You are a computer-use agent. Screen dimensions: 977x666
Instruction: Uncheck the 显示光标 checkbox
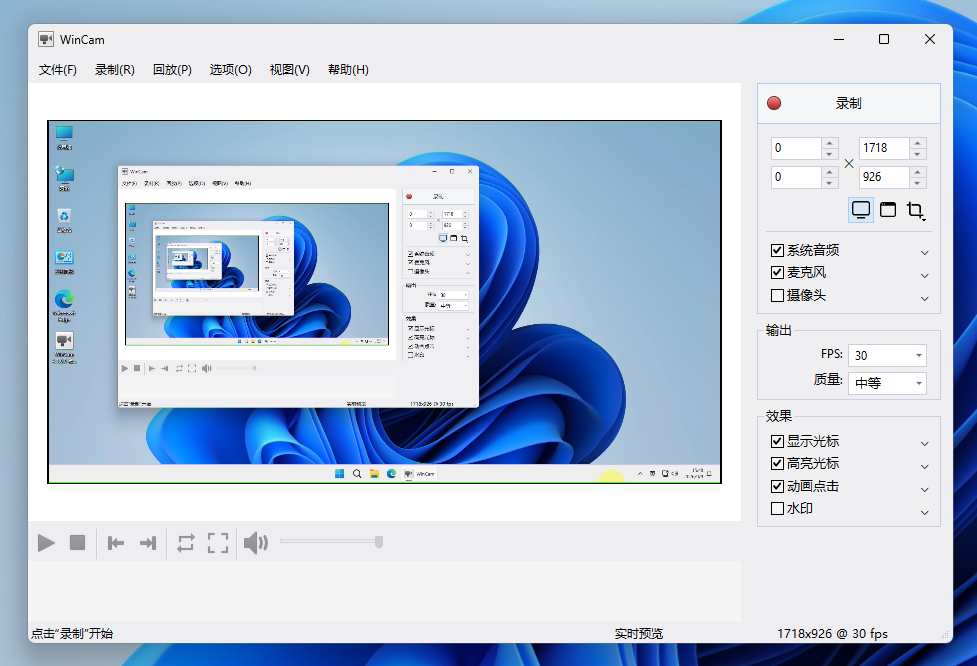click(x=777, y=441)
